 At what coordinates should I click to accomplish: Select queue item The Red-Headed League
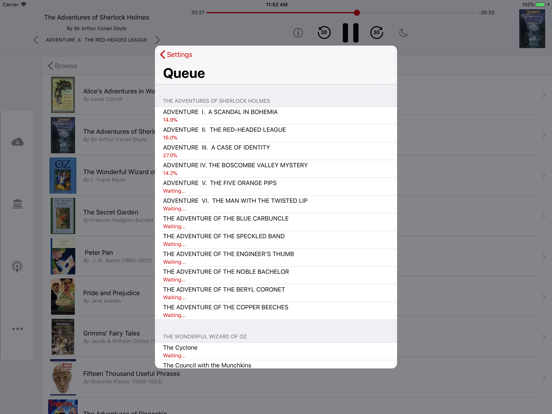pos(276,133)
